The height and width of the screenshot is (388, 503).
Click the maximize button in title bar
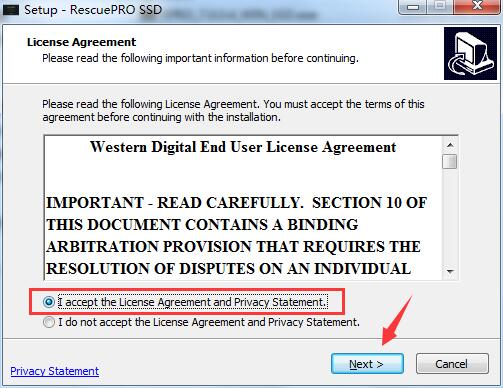coord(440,6)
